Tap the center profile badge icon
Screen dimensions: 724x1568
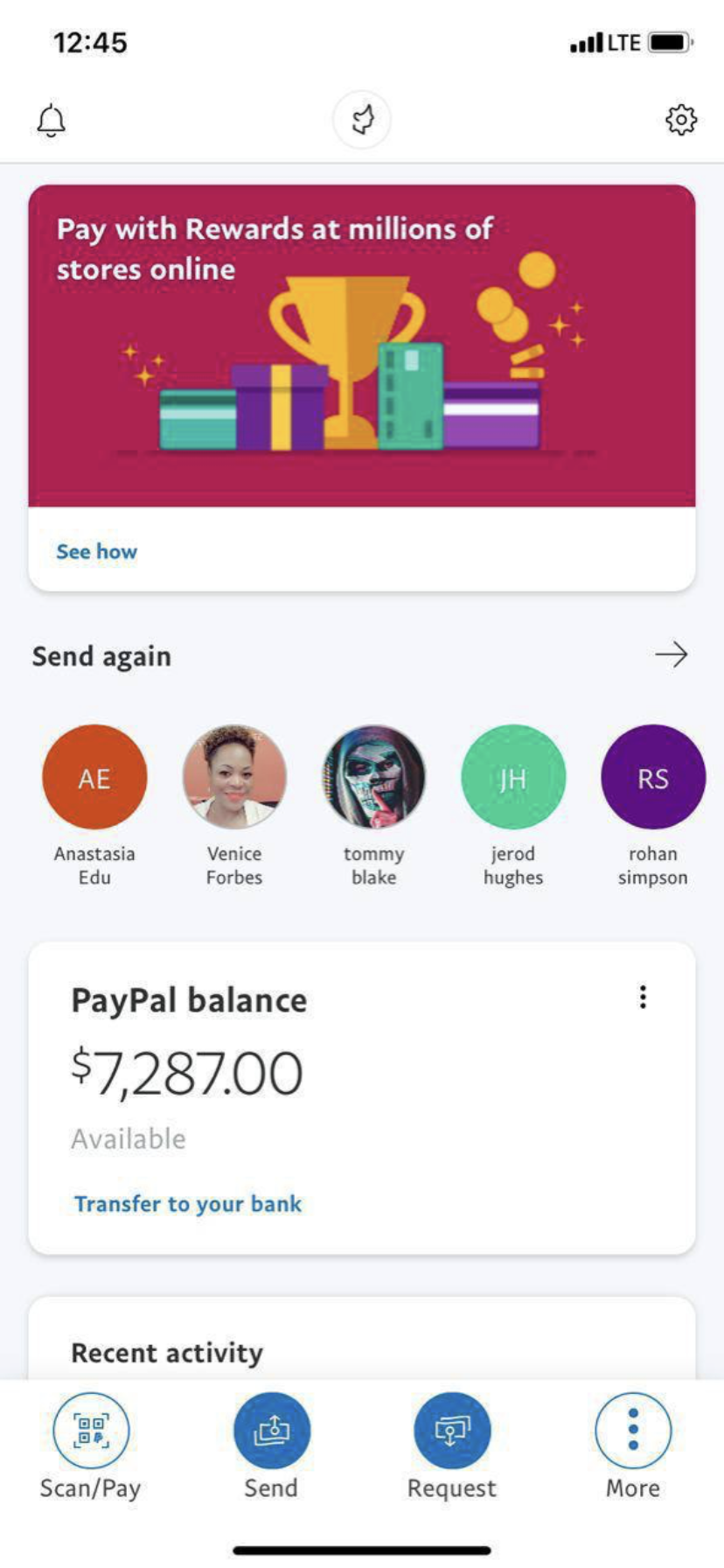[x=362, y=119]
